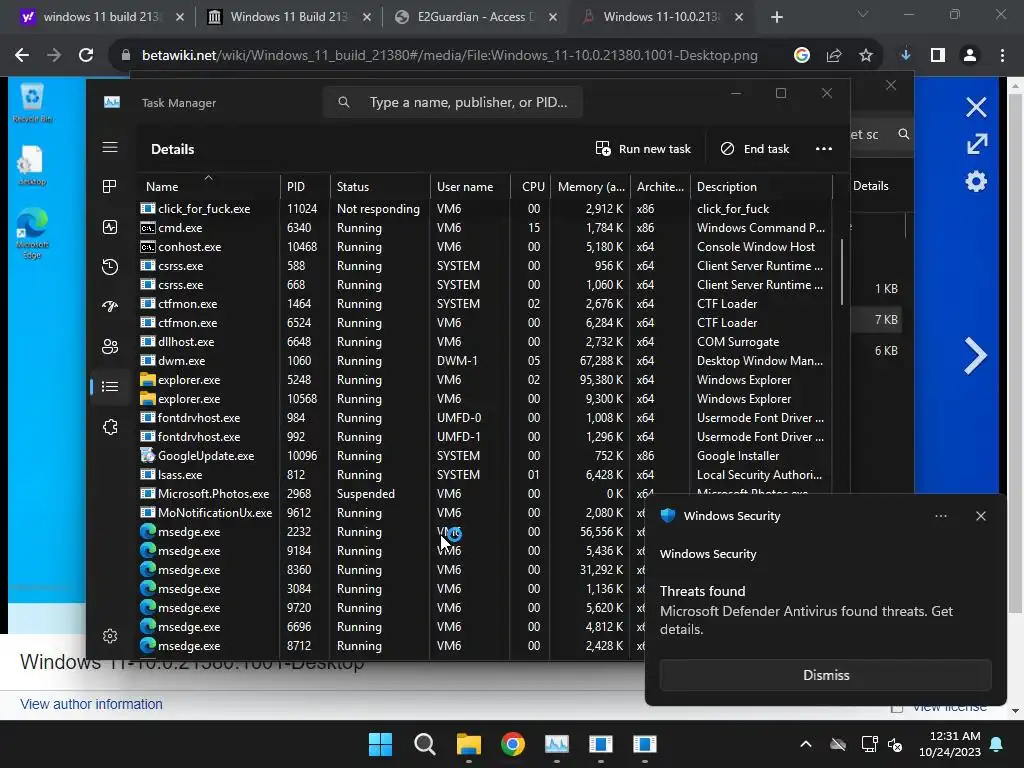Open Services page in Task Manager sidebar
The image size is (1024, 768).
pyautogui.click(x=110, y=426)
